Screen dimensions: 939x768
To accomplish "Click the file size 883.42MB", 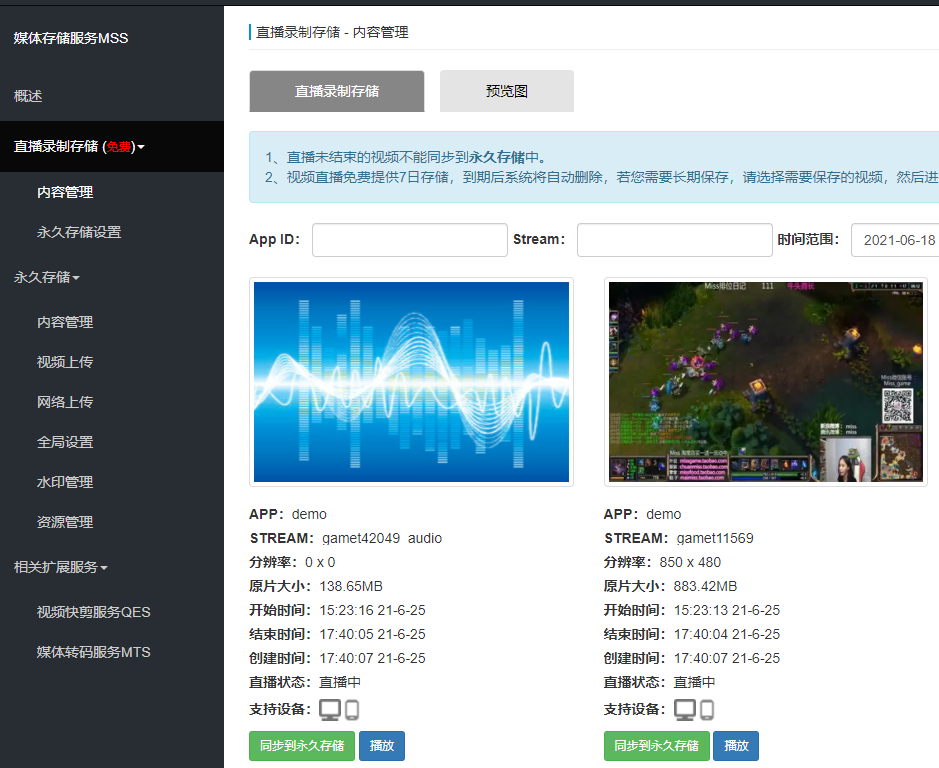I will [705, 586].
